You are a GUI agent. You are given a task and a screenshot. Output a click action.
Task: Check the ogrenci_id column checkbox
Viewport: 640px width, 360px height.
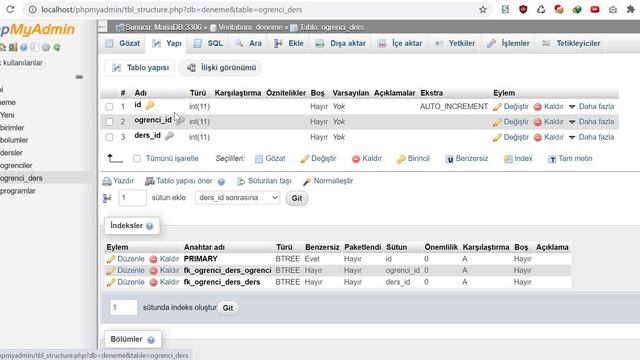tap(109, 122)
